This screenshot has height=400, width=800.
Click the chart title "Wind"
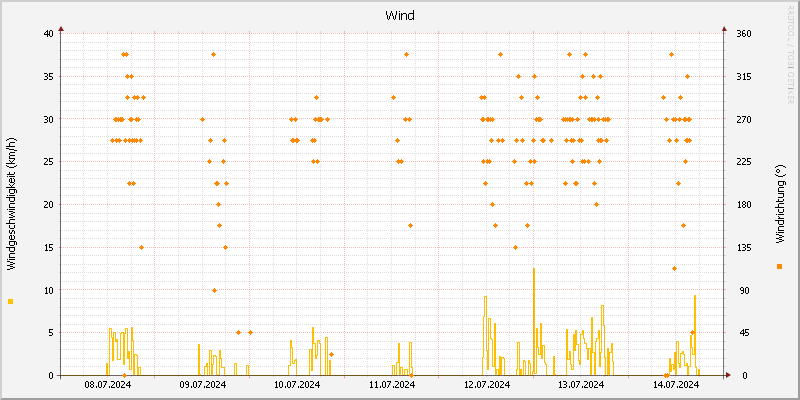pos(400,16)
